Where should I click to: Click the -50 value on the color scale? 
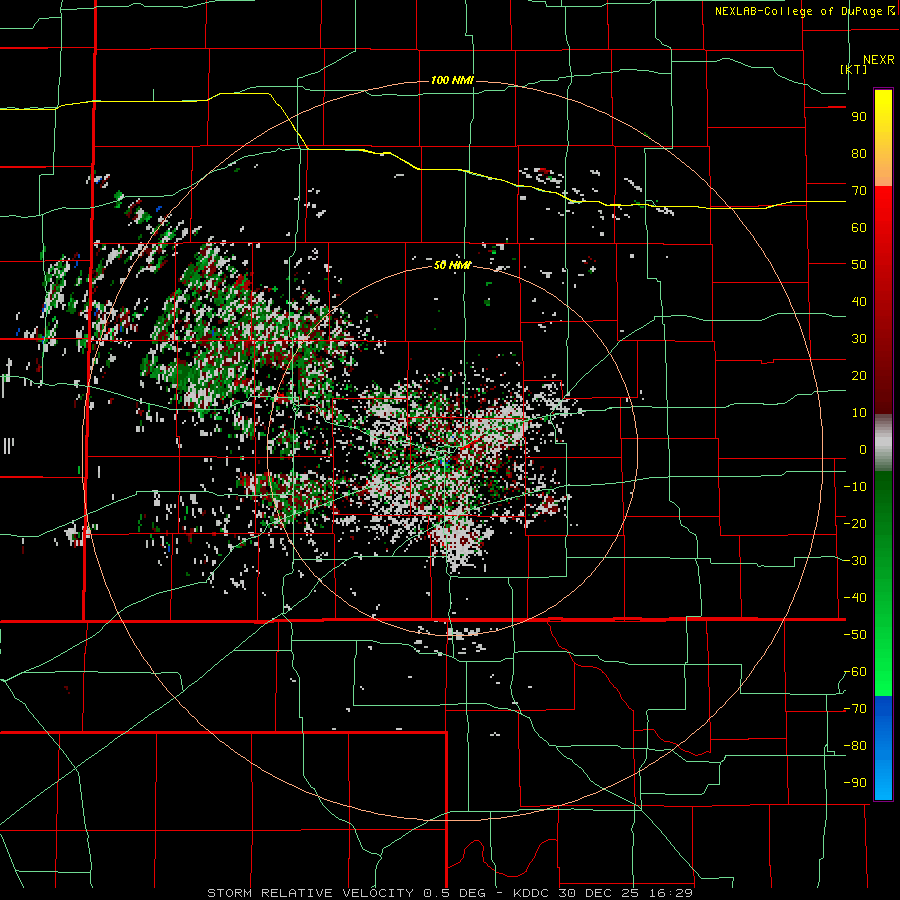pyautogui.click(x=855, y=635)
